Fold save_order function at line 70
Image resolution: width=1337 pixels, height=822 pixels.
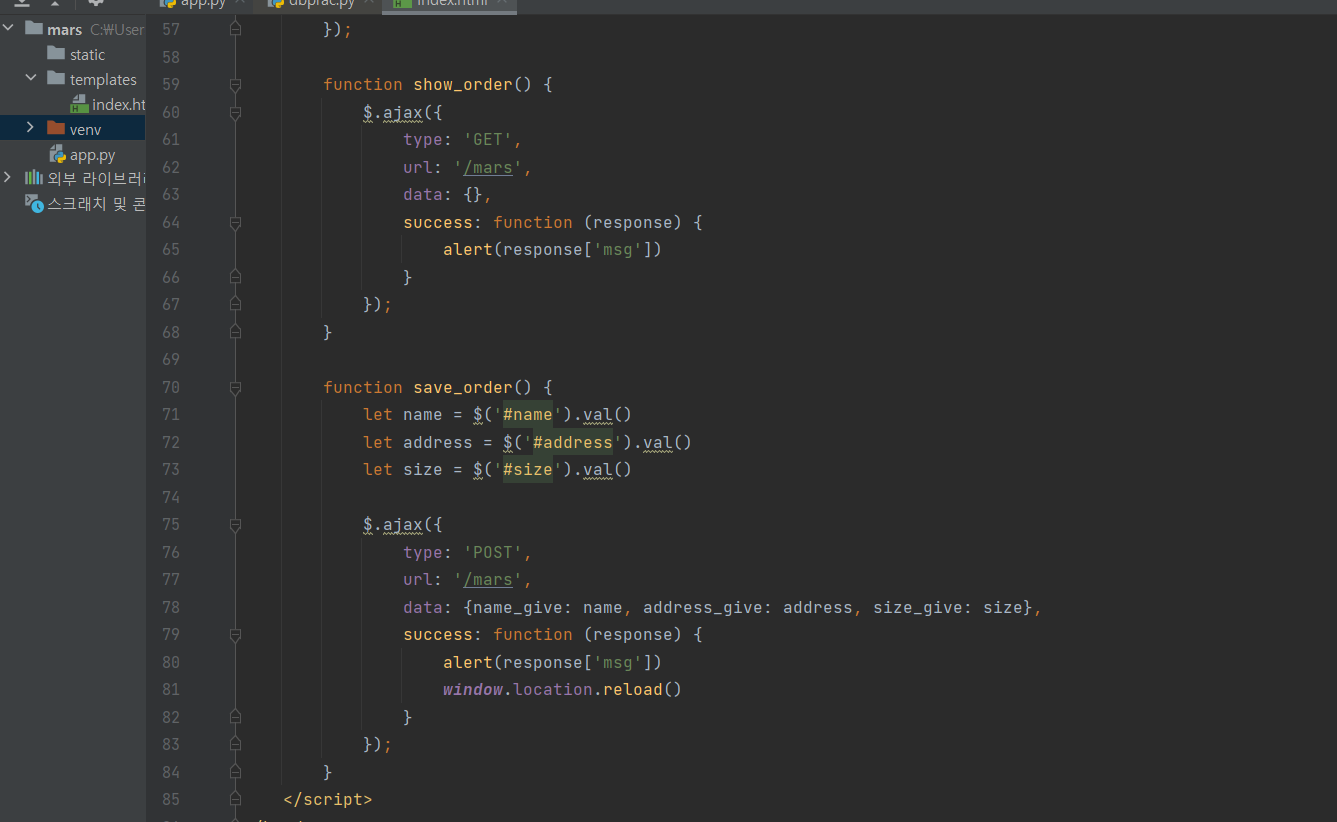point(235,388)
